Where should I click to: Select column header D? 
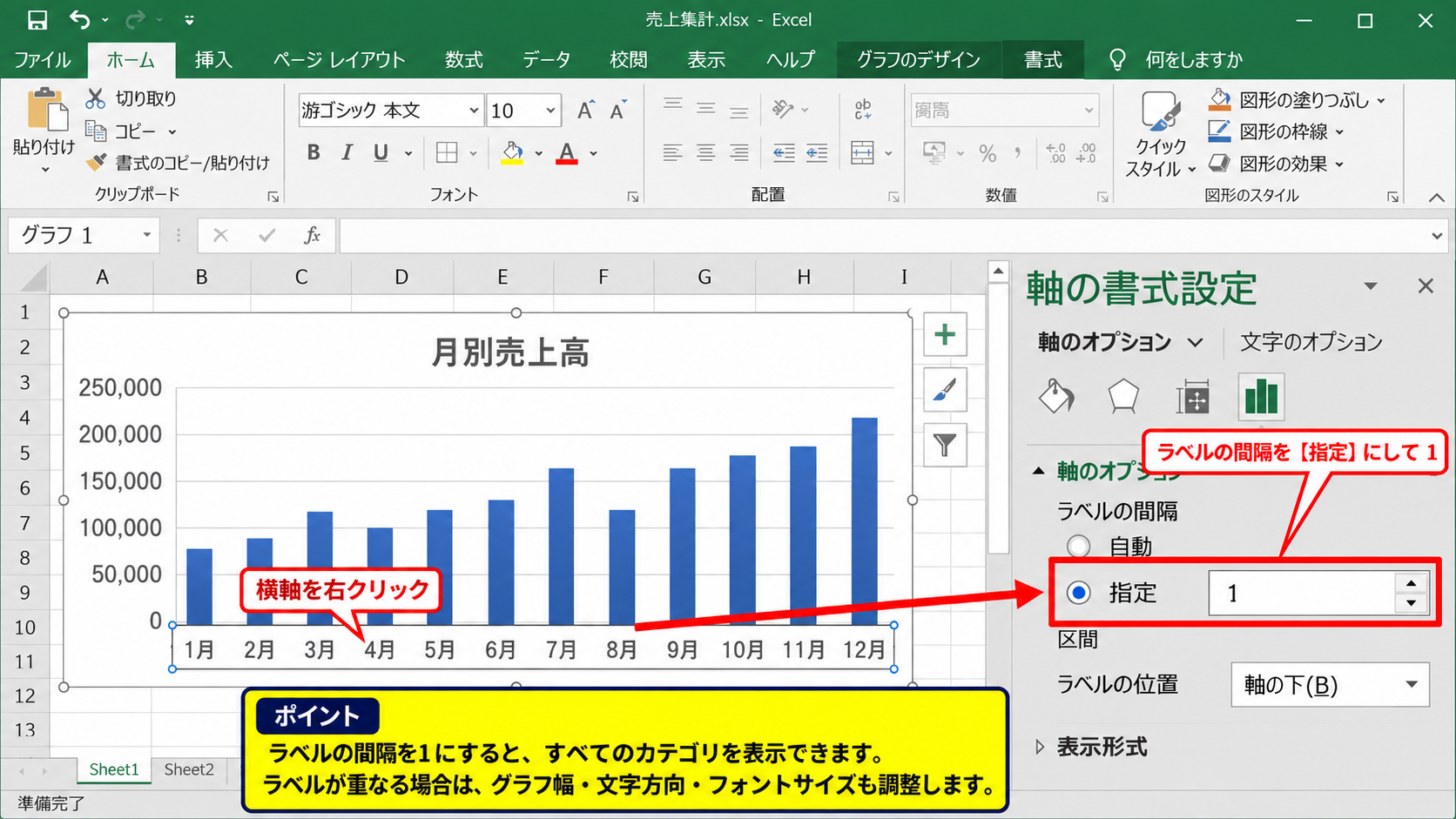[401, 277]
